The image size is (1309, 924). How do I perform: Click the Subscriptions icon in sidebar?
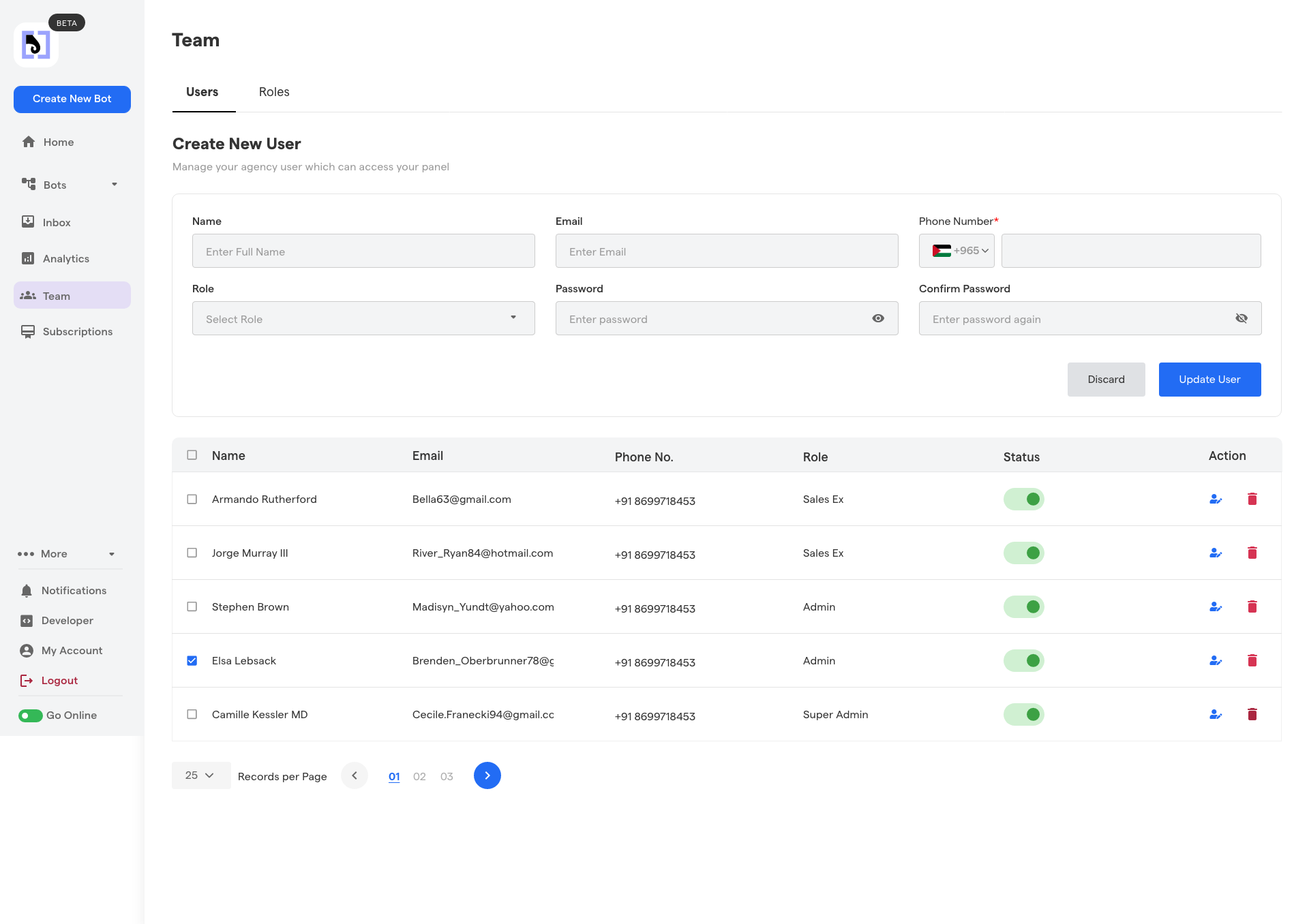pos(28,331)
